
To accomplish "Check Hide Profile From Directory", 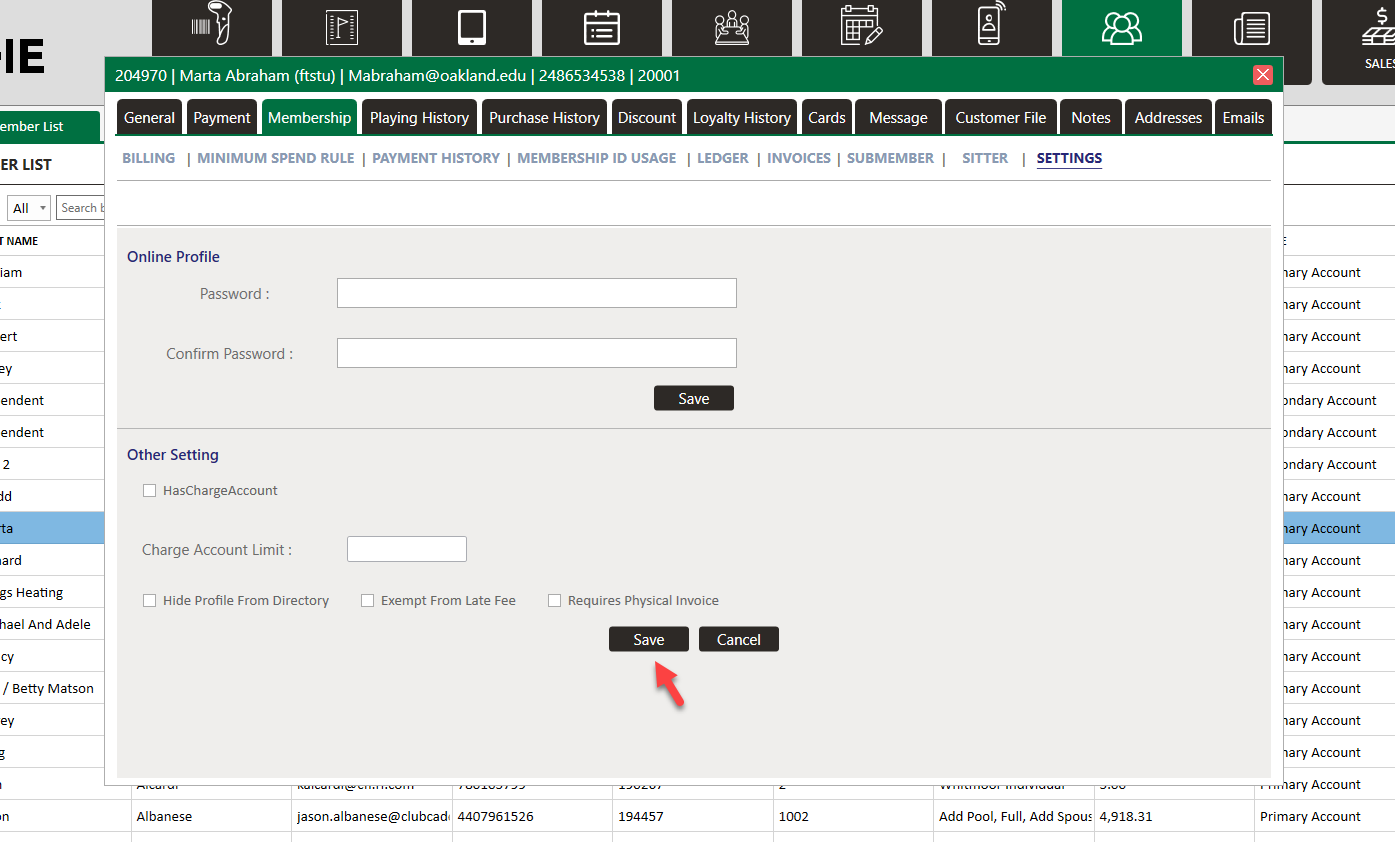I will tap(150, 601).
